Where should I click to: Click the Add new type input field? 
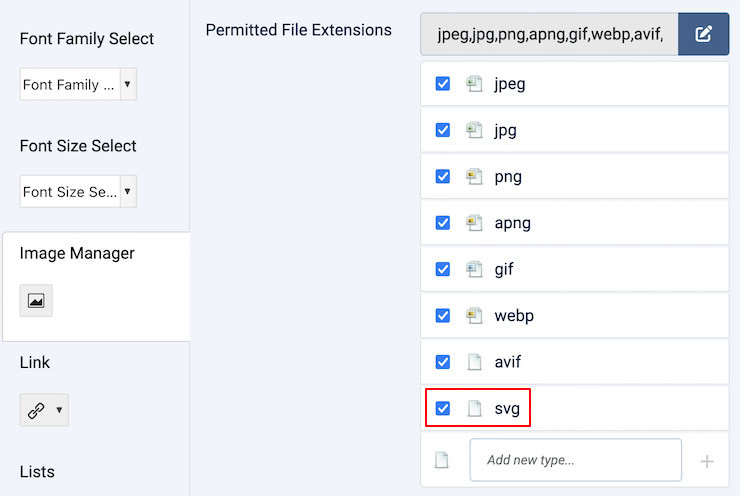click(575, 461)
